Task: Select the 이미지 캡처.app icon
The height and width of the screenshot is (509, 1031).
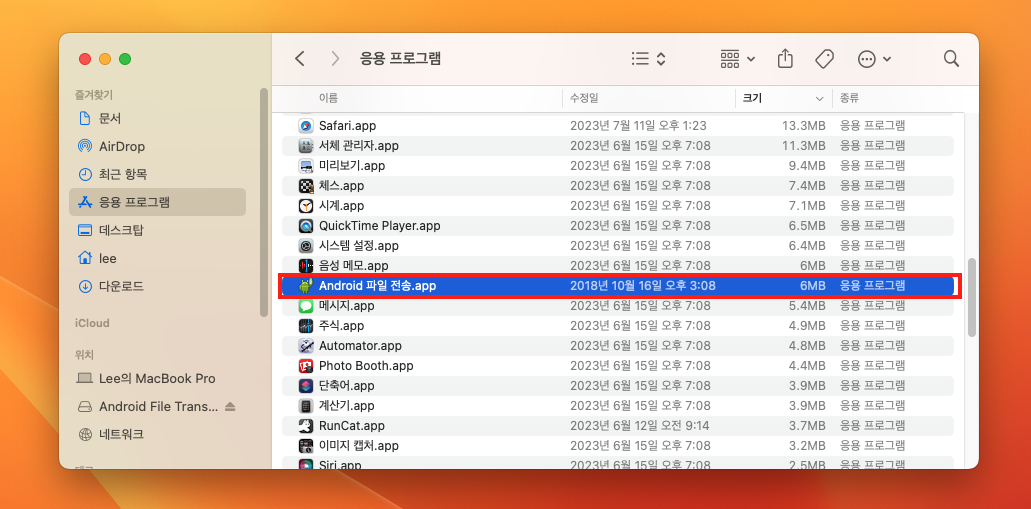Action: point(306,446)
